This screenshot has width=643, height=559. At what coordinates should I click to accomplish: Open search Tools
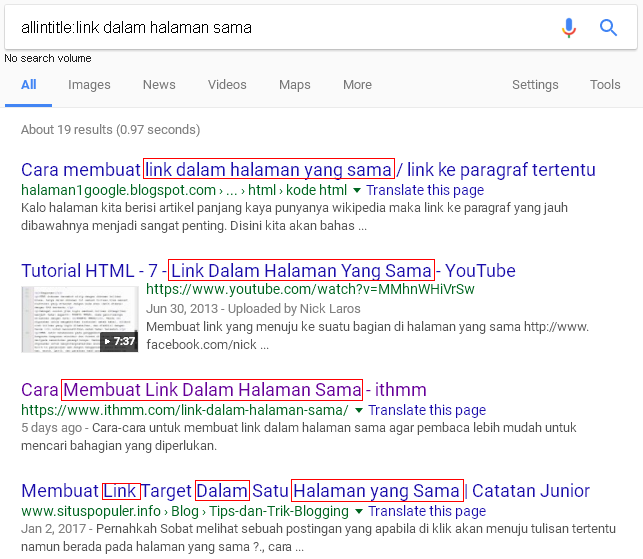[x=605, y=84]
